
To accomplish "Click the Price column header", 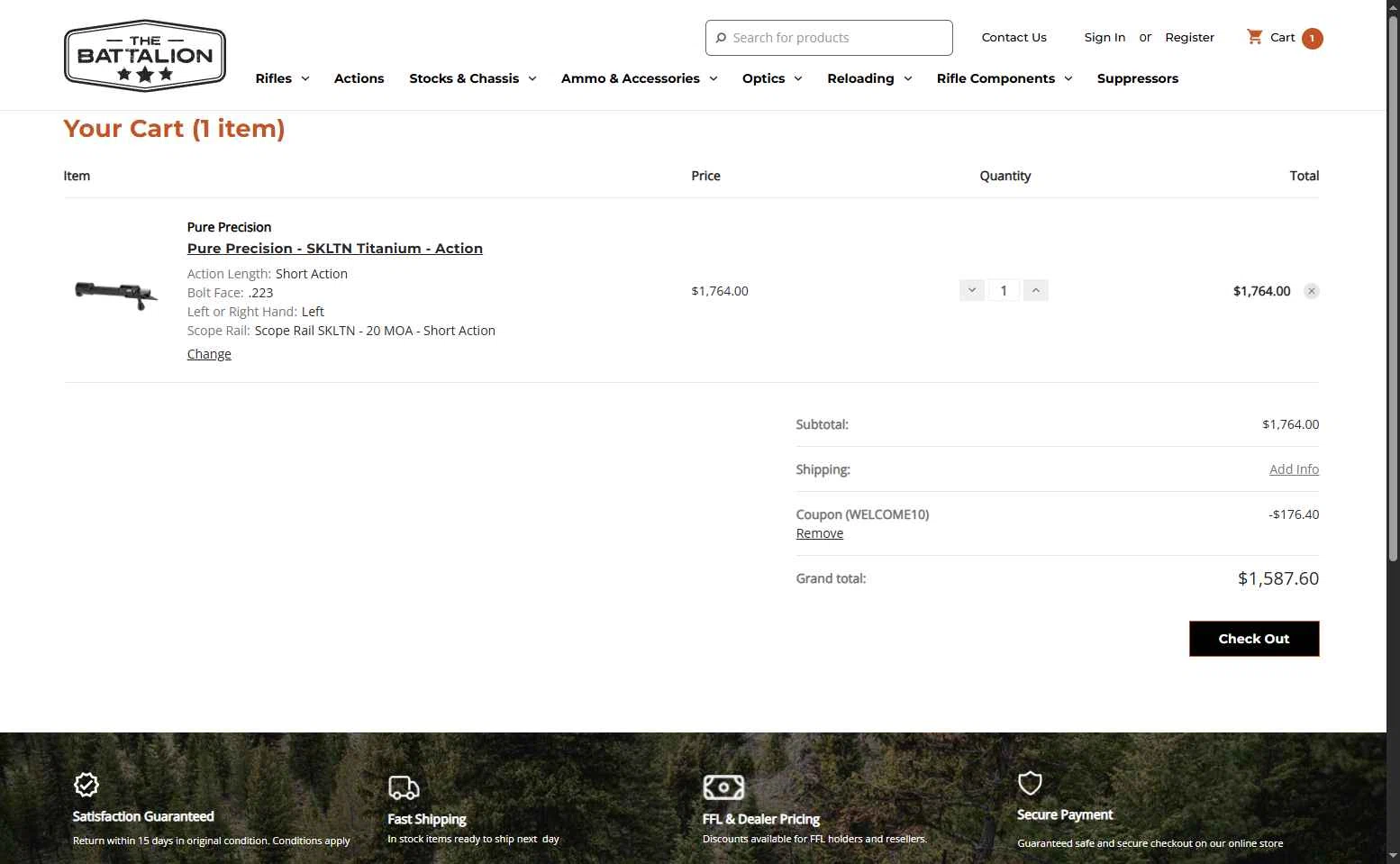I will [x=705, y=176].
